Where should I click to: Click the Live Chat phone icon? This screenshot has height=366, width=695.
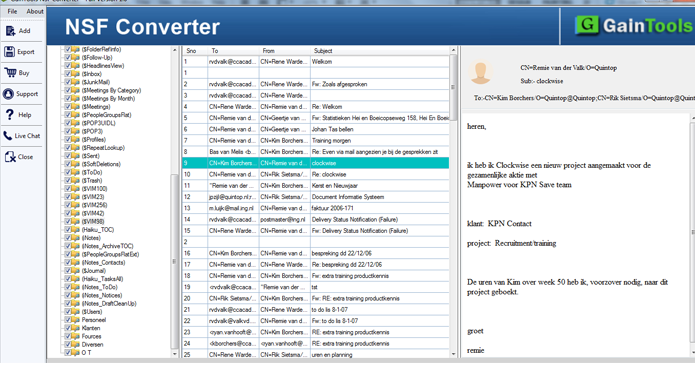coord(8,136)
